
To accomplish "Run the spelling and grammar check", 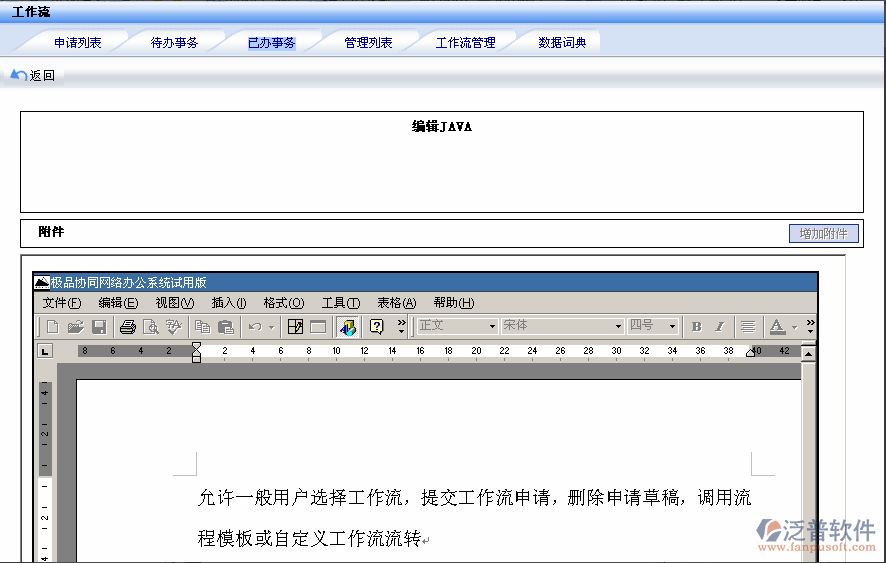I will [174, 326].
